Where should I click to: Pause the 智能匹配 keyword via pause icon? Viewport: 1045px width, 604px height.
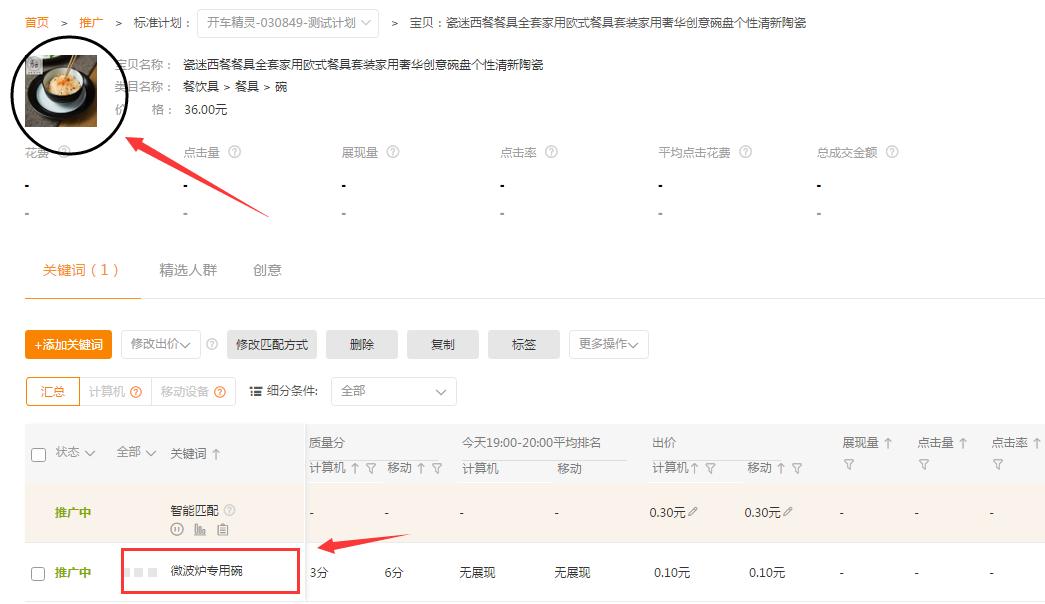tap(177, 527)
